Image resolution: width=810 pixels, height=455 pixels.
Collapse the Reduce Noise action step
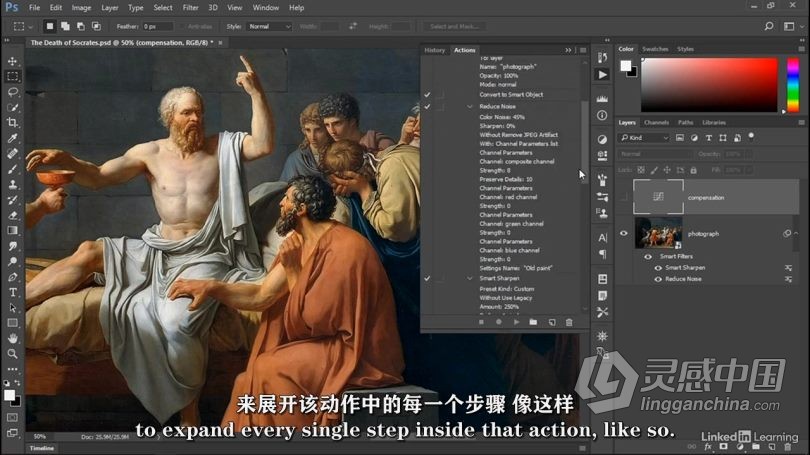pos(470,106)
